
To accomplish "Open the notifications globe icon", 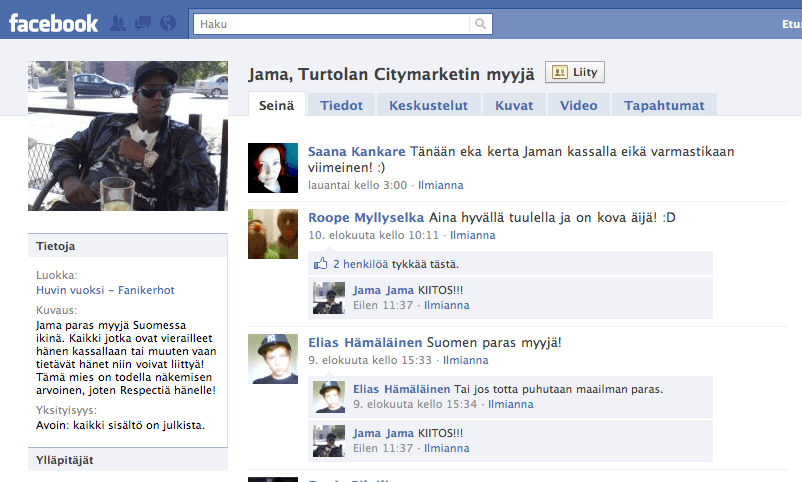I will point(167,23).
